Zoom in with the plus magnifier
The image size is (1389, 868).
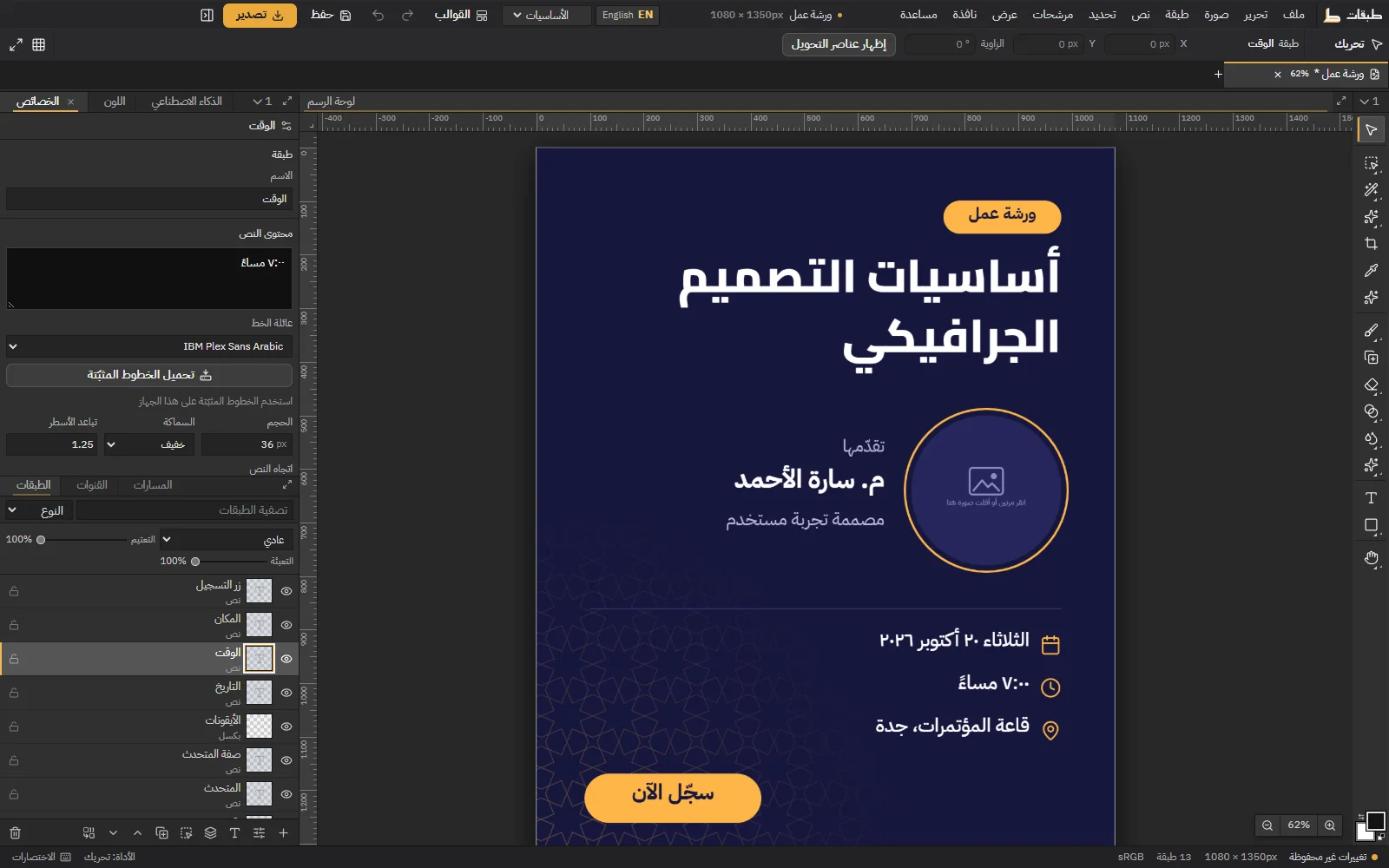[x=1330, y=825]
